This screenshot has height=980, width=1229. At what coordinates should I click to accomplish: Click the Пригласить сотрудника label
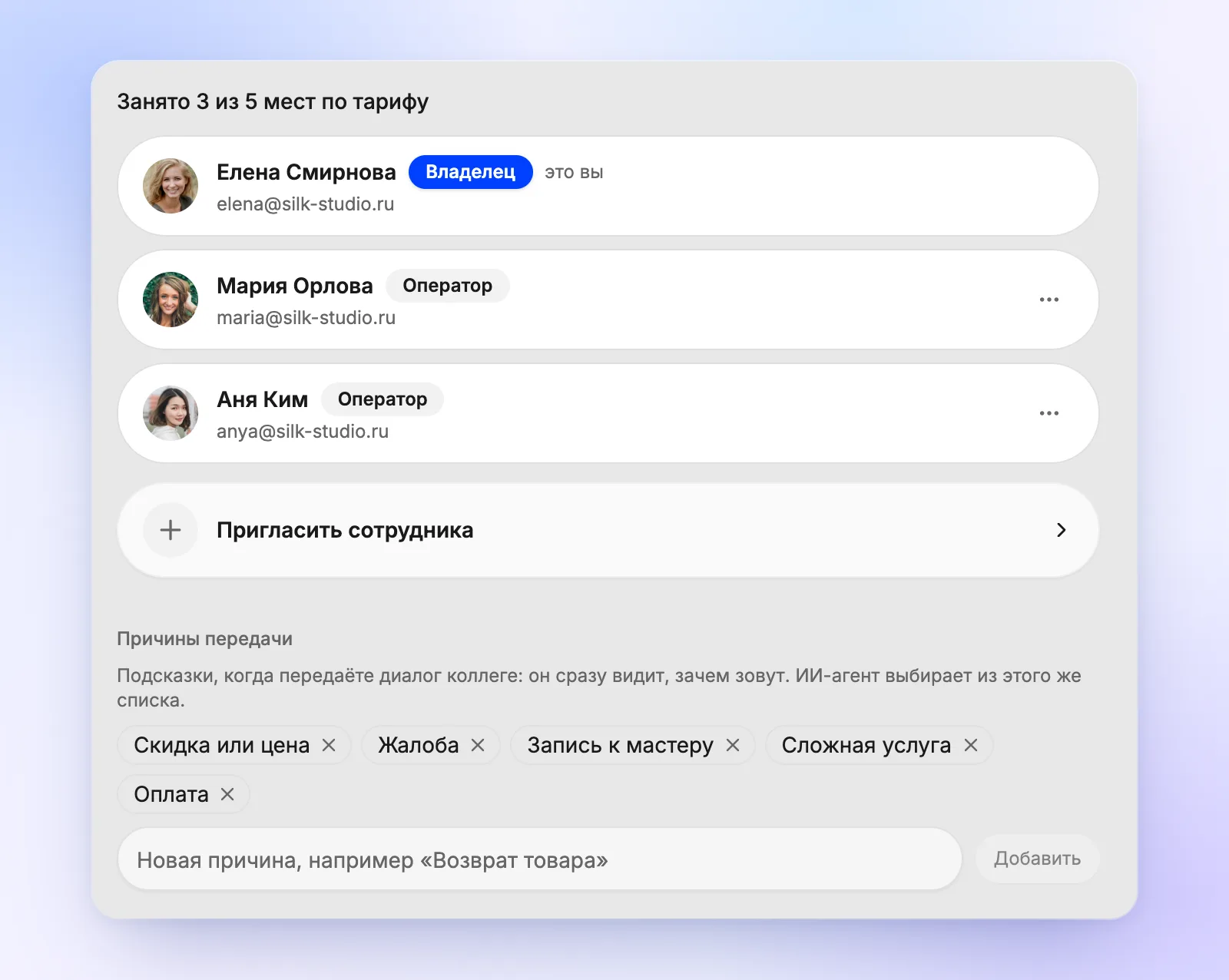(x=345, y=530)
